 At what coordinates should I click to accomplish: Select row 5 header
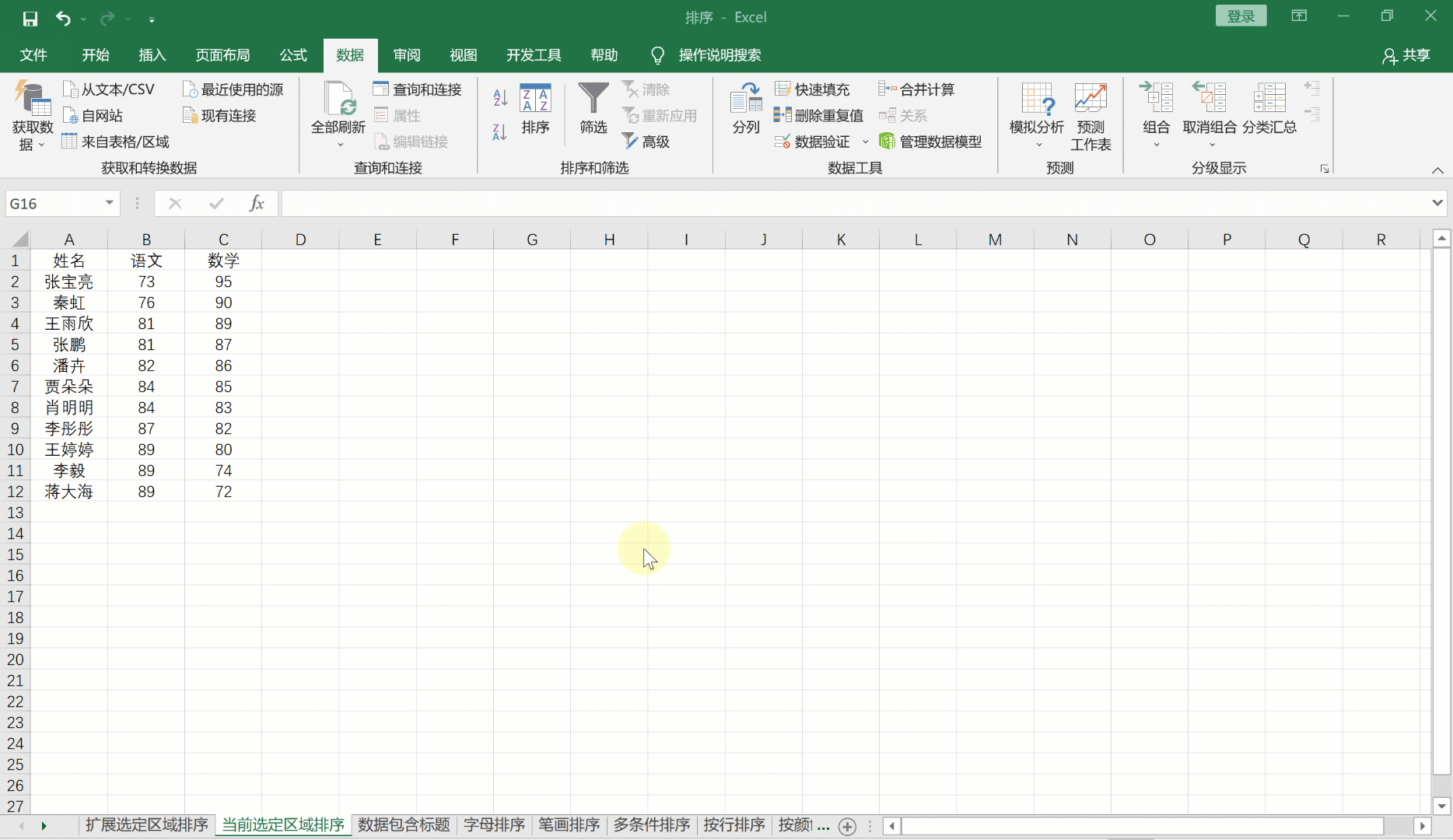click(x=15, y=345)
